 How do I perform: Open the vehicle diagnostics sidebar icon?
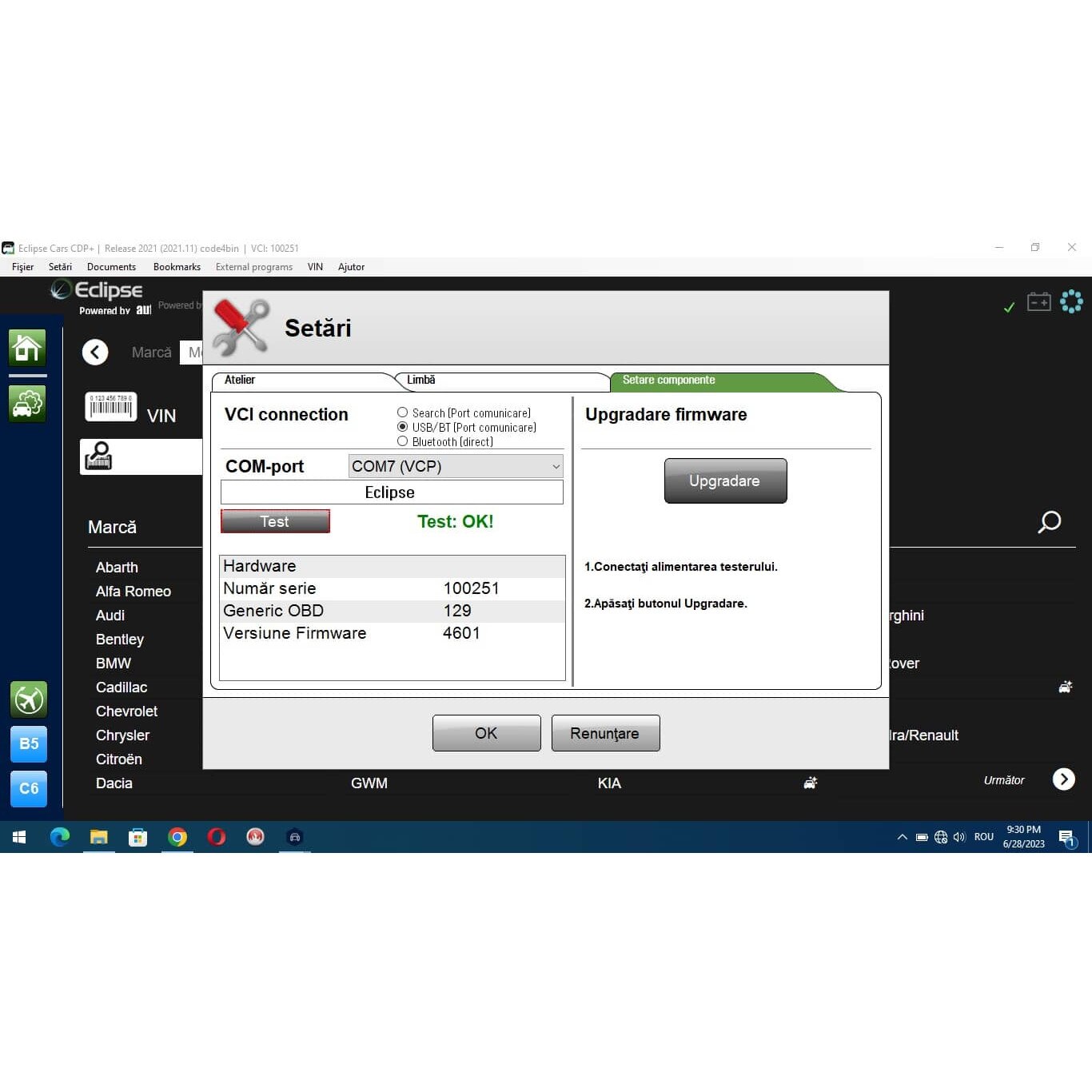click(27, 404)
